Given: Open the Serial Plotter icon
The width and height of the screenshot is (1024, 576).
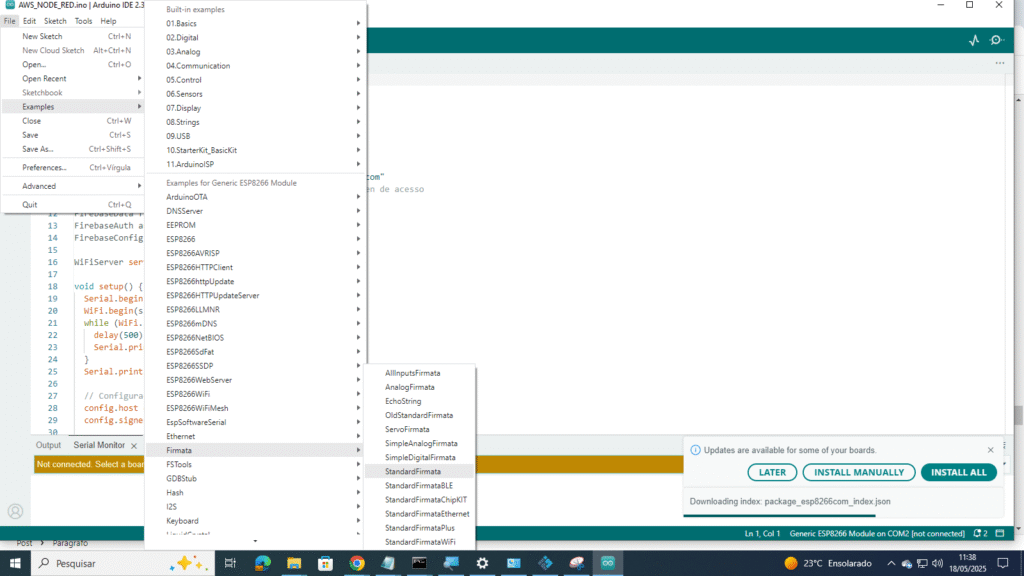Looking at the screenshot, I should point(974,40).
